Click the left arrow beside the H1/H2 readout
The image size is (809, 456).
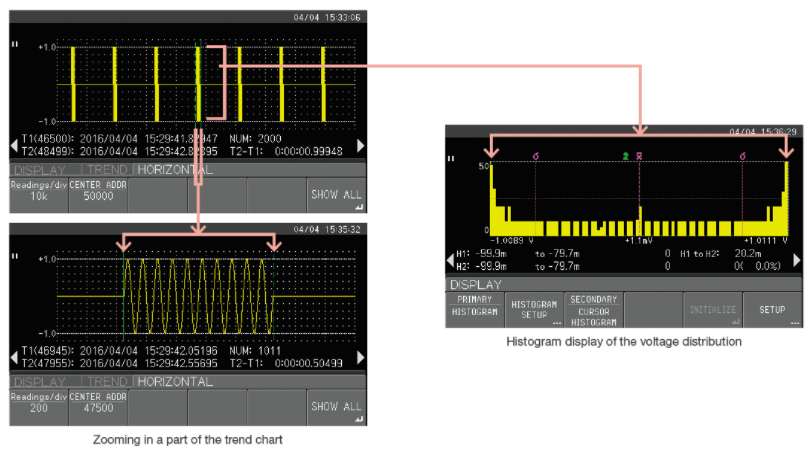coord(450,260)
